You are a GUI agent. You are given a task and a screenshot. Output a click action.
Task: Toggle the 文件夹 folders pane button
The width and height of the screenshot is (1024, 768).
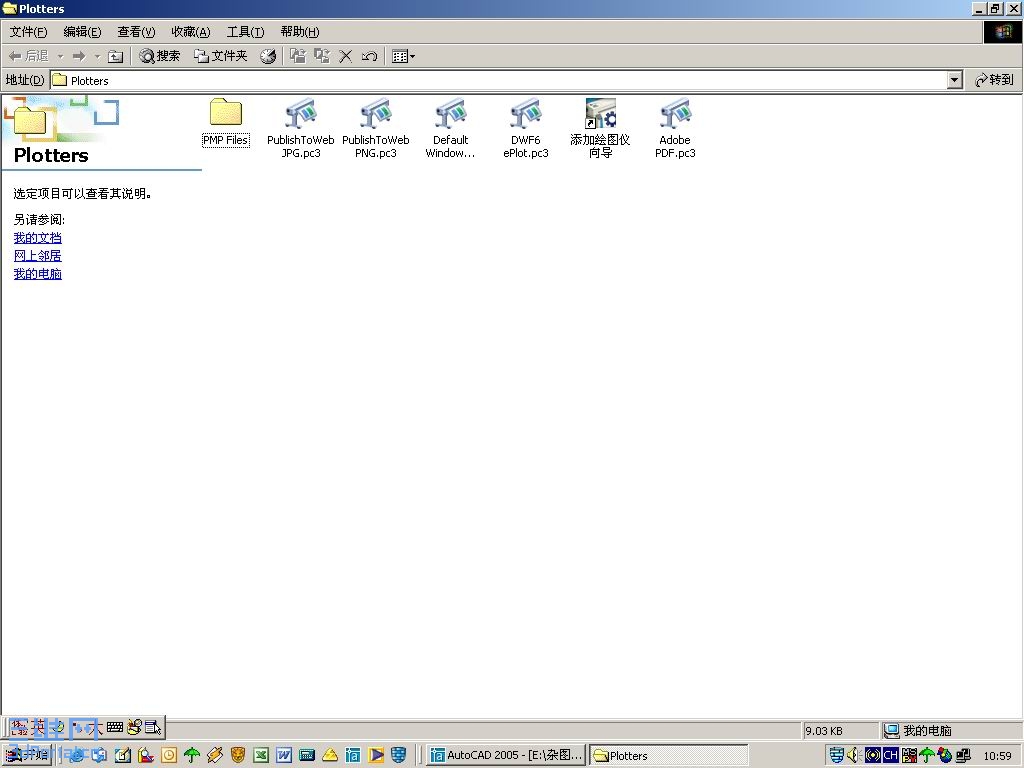221,57
